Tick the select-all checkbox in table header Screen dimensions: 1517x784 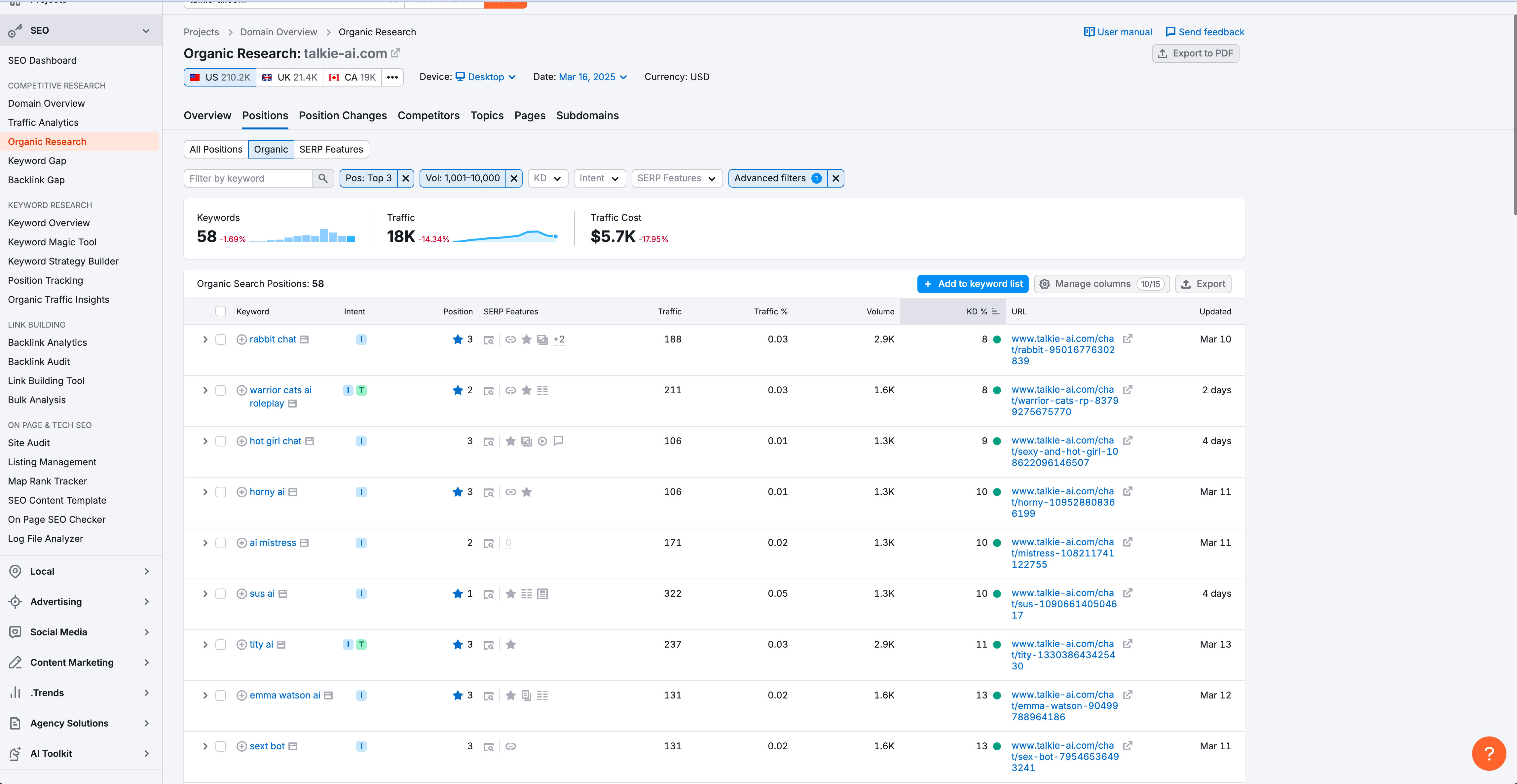click(x=221, y=311)
